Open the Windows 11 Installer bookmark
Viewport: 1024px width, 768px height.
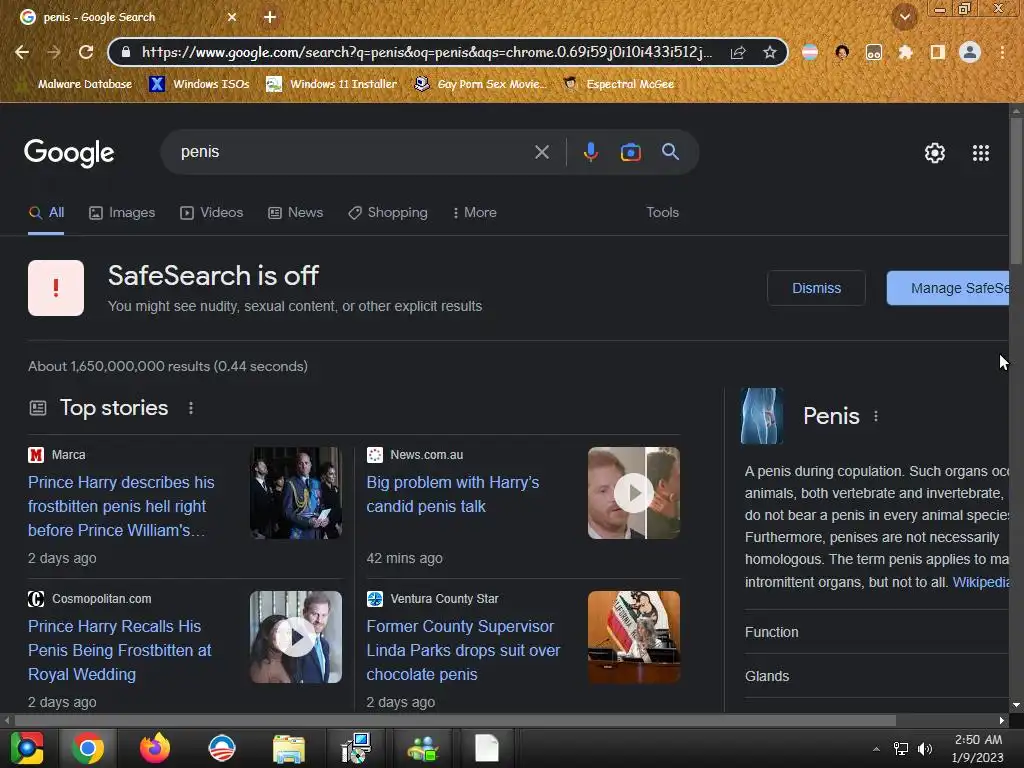332,84
